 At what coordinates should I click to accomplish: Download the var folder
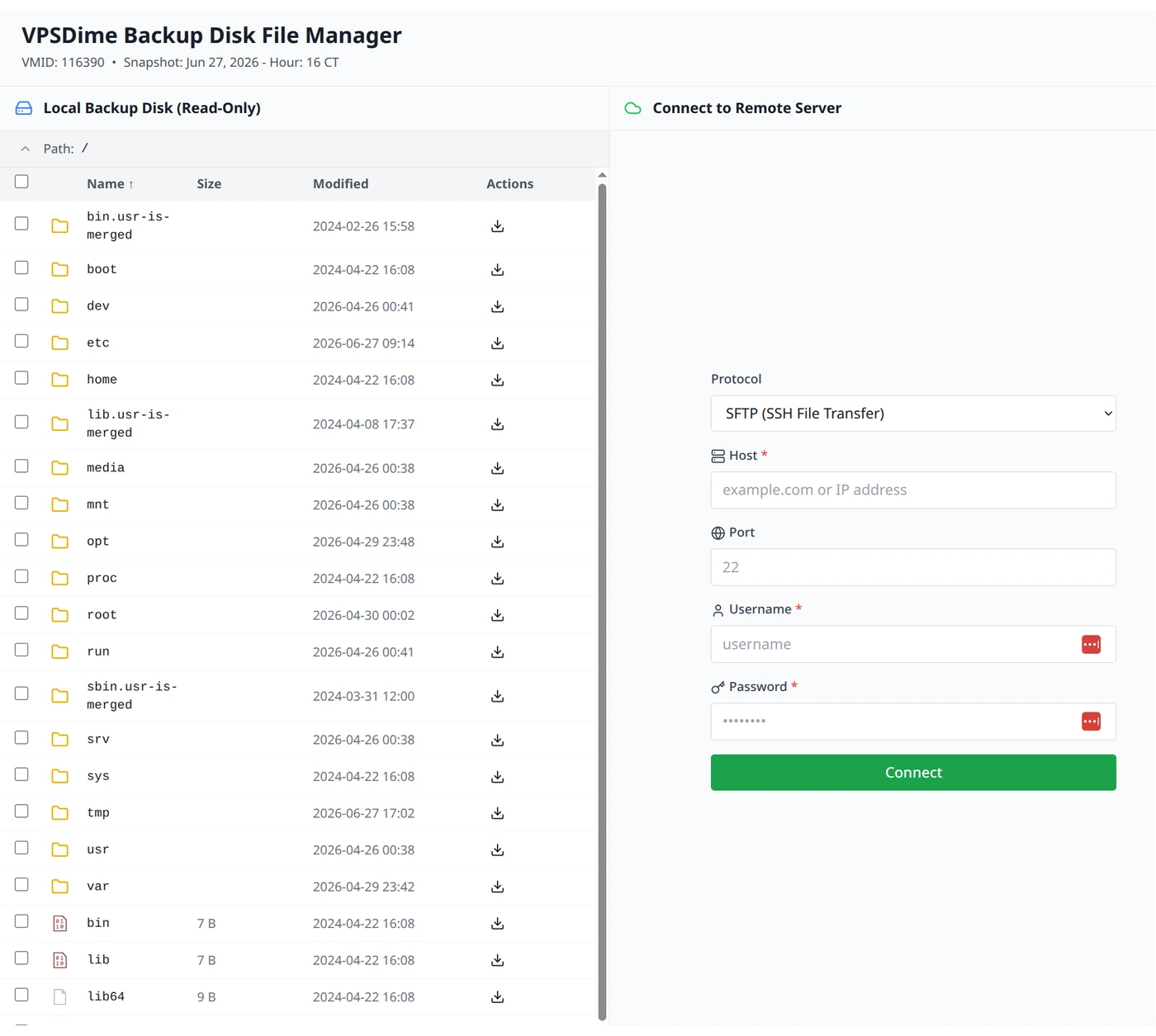click(497, 887)
